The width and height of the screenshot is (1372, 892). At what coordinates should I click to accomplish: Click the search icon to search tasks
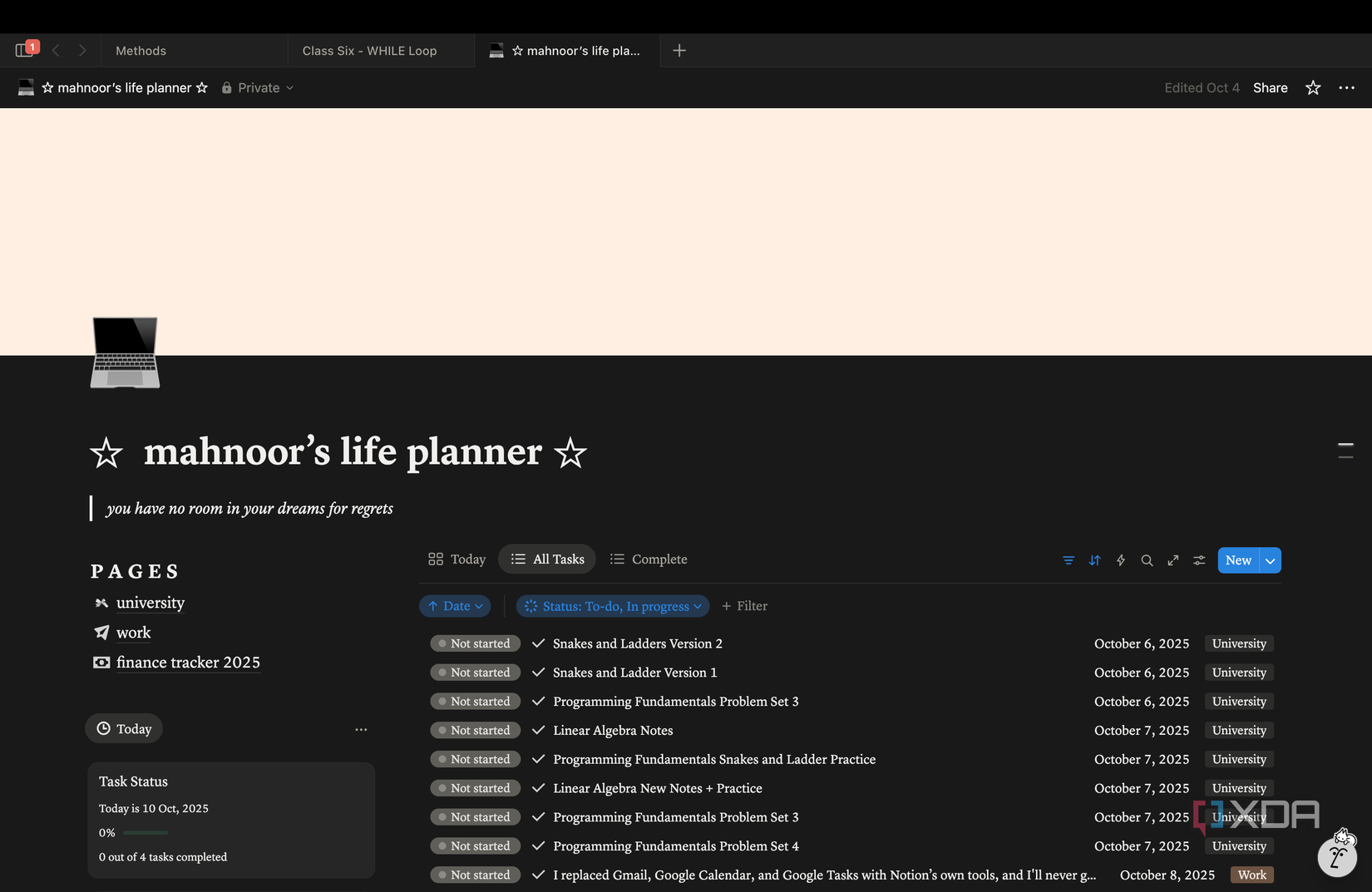(1147, 560)
